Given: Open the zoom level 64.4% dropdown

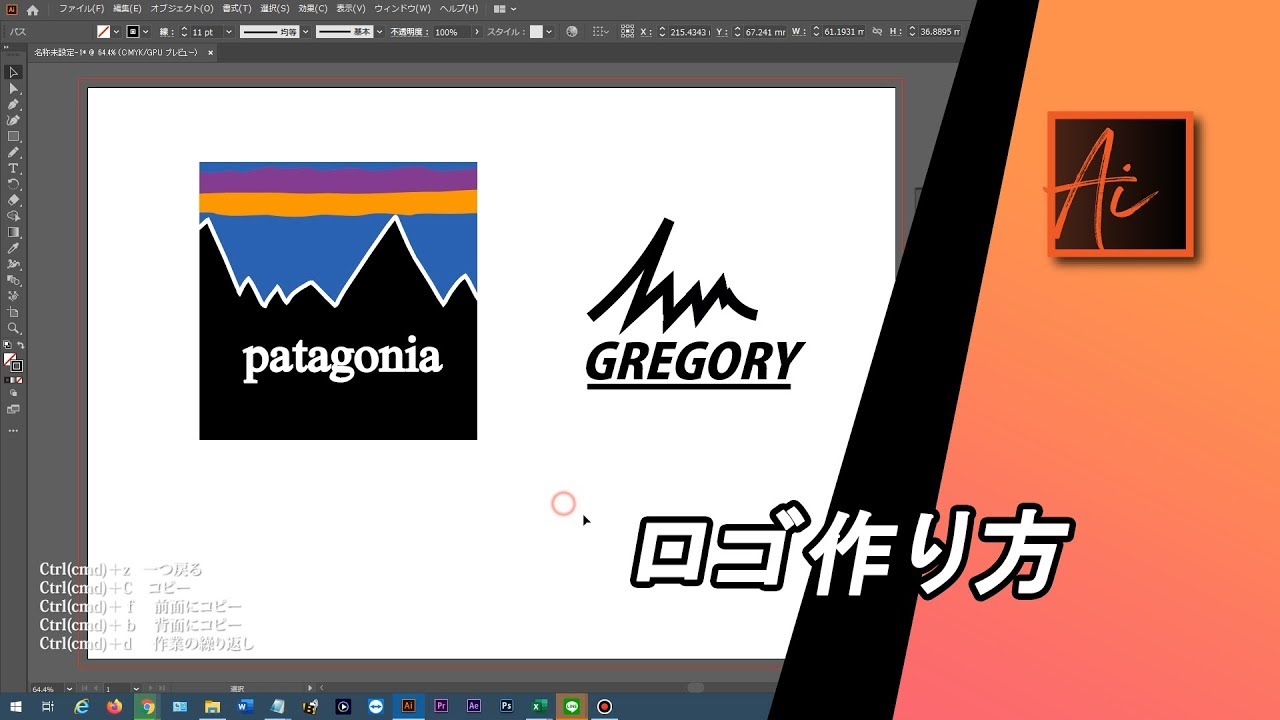Looking at the screenshot, I should tap(69, 689).
